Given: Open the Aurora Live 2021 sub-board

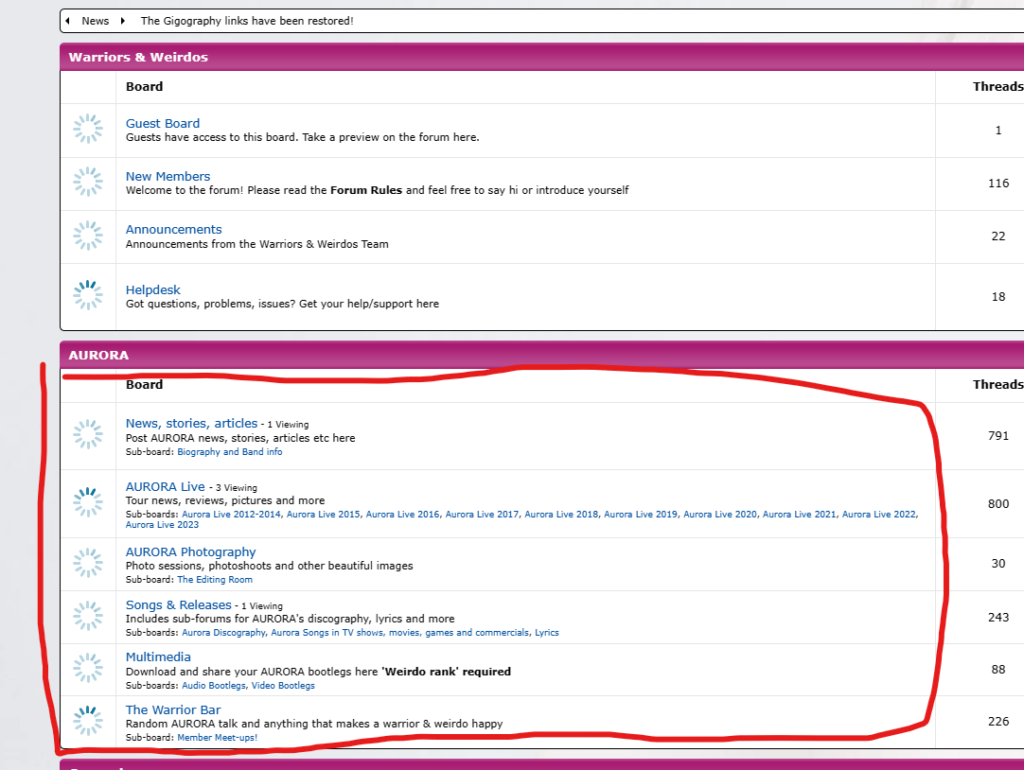Looking at the screenshot, I should pyautogui.click(x=799, y=515).
